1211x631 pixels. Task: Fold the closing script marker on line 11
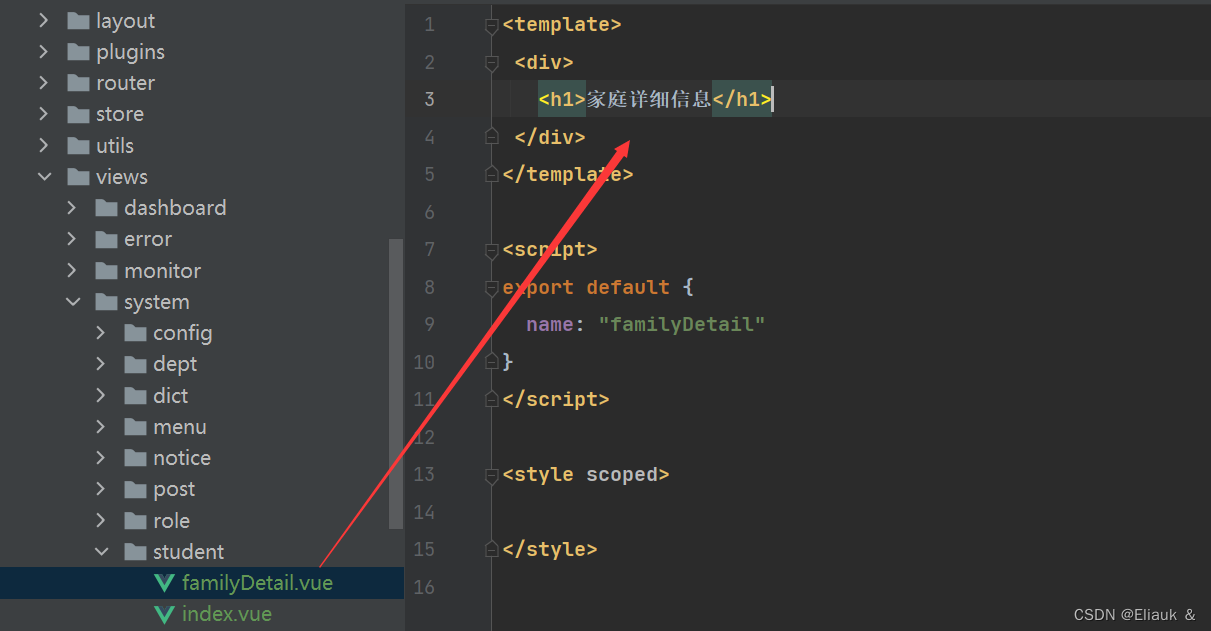tap(491, 399)
